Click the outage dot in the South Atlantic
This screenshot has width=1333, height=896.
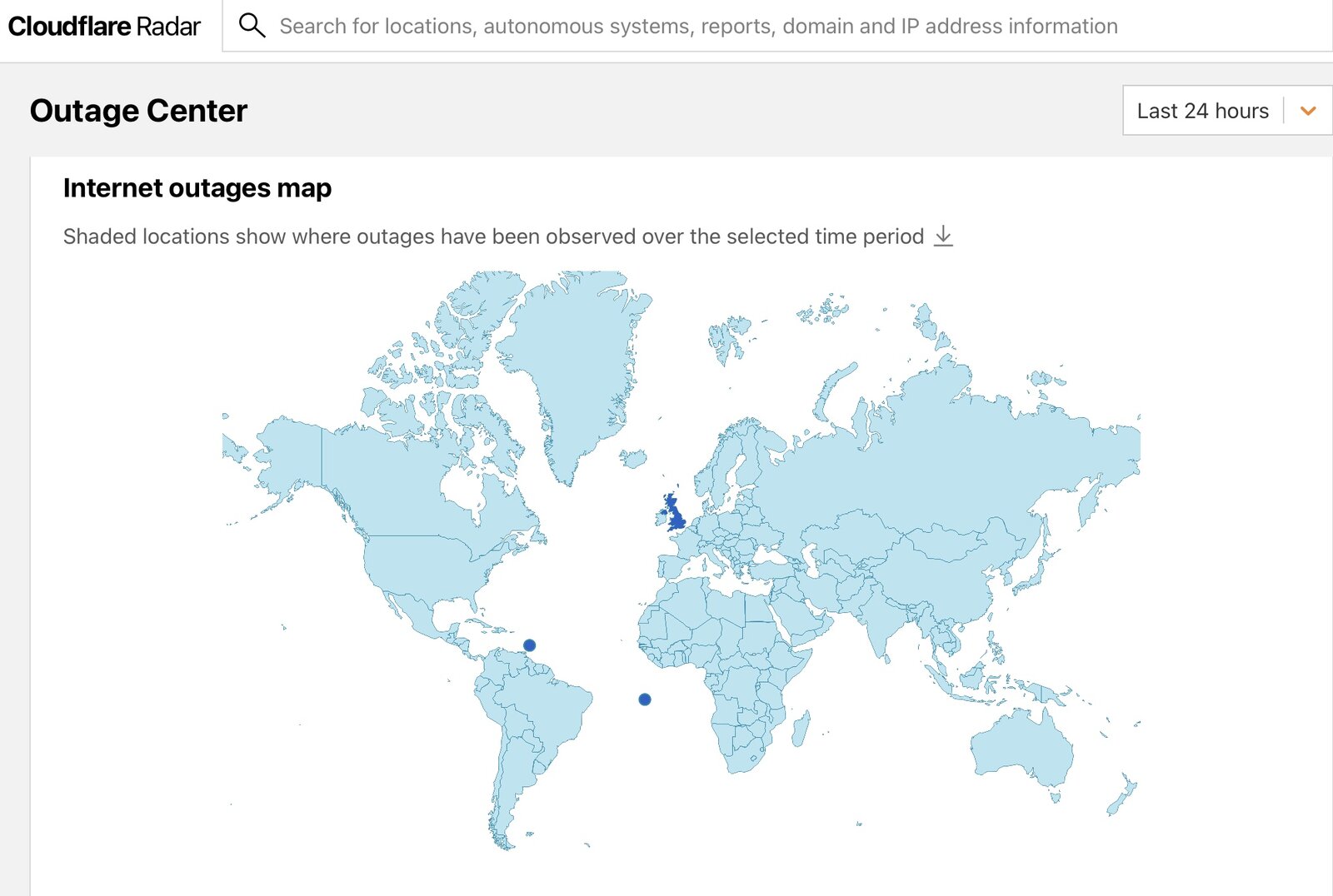pos(645,699)
